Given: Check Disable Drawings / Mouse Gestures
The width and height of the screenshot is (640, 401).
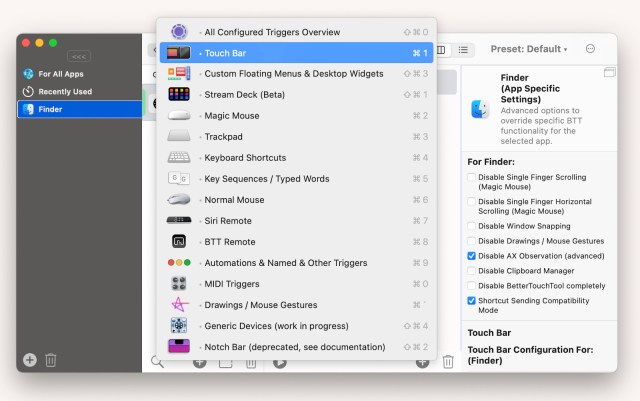Looking at the screenshot, I should coord(471,241).
